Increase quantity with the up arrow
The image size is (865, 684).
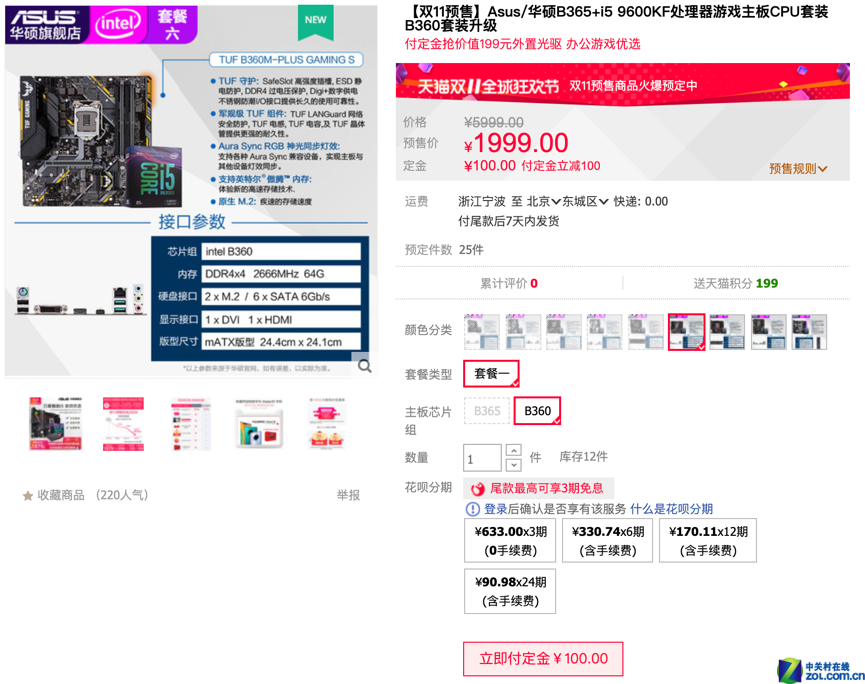513,450
